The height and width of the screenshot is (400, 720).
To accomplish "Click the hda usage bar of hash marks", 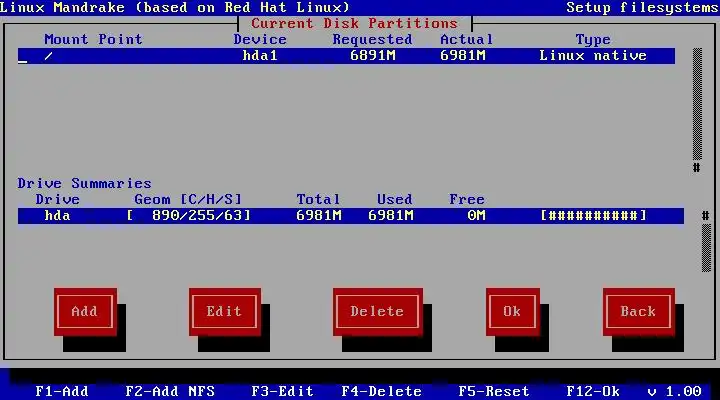I will 593,216.
